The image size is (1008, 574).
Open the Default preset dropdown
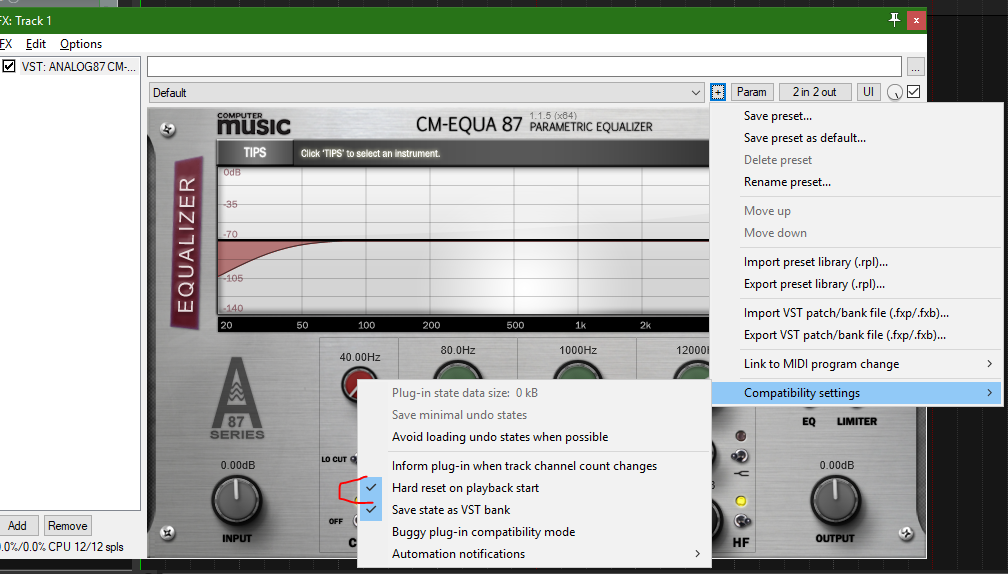click(x=428, y=93)
